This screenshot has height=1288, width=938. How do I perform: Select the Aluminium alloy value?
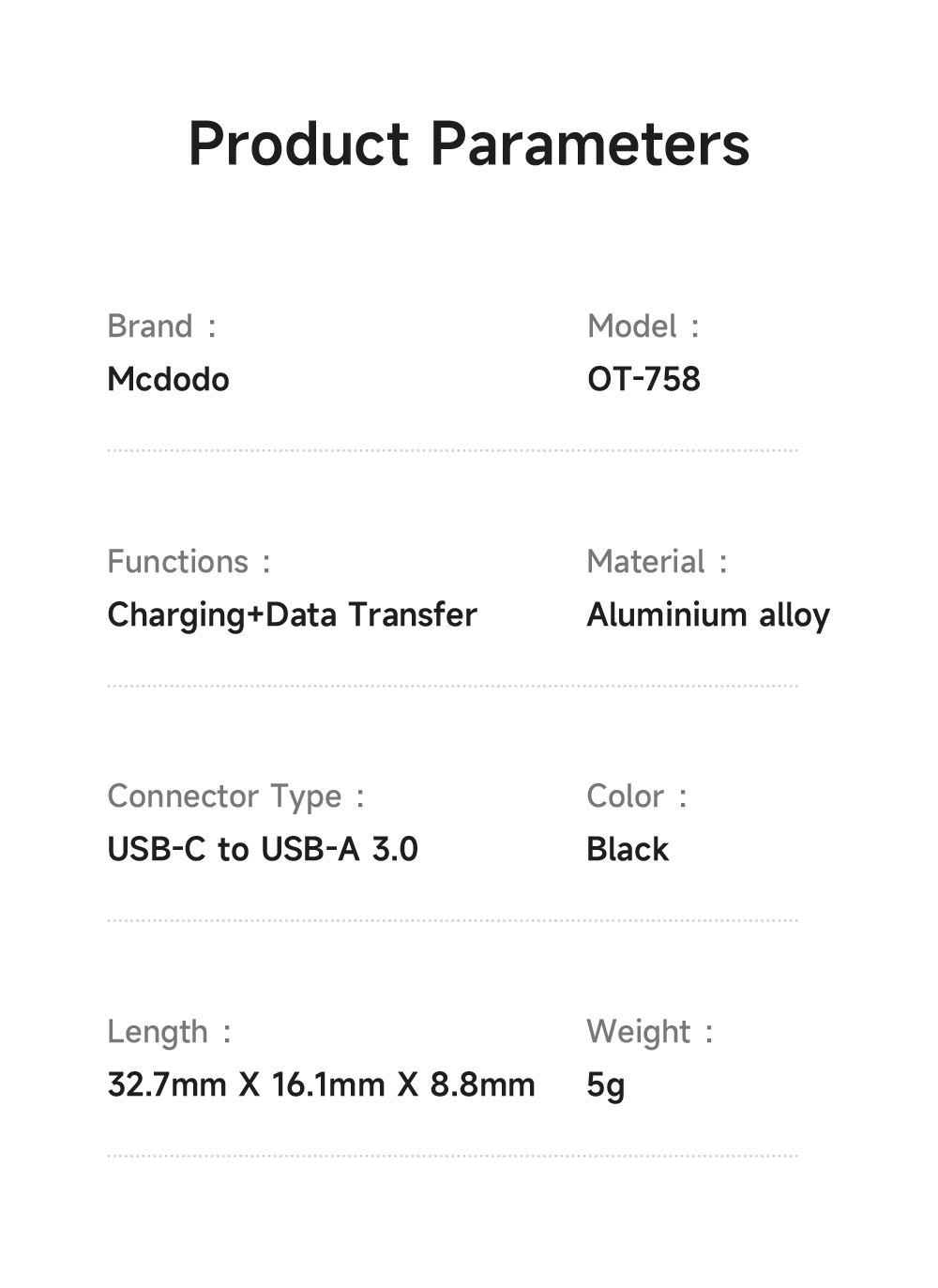[708, 615]
